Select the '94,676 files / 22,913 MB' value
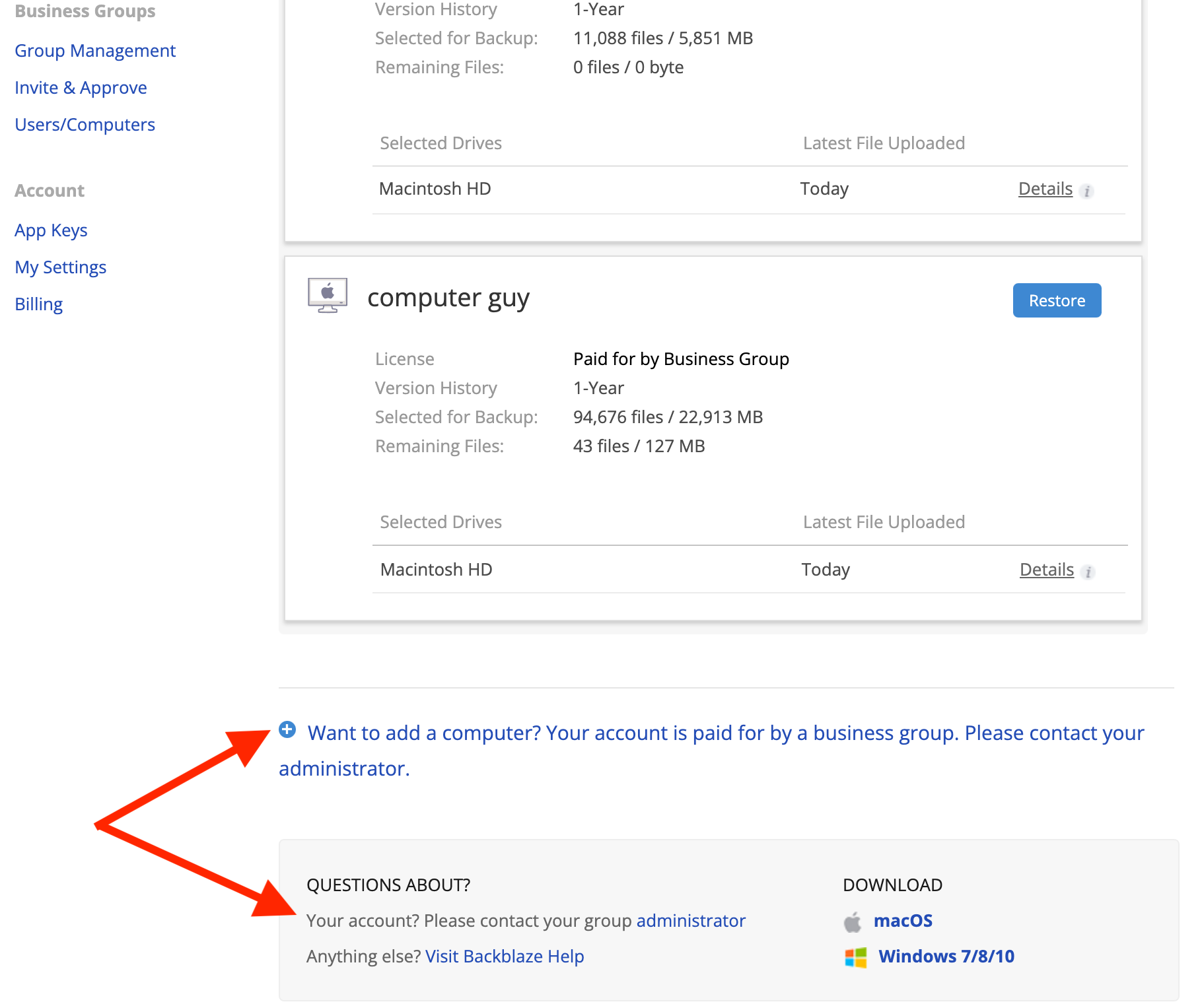 pyautogui.click(x=668, y=417)
